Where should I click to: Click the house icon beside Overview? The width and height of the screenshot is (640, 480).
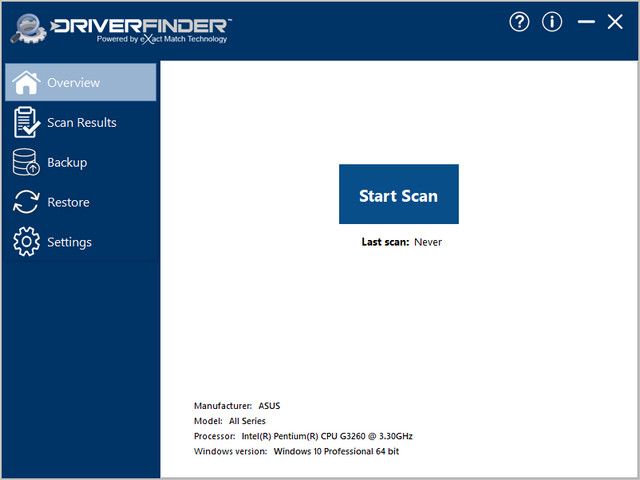26,82
